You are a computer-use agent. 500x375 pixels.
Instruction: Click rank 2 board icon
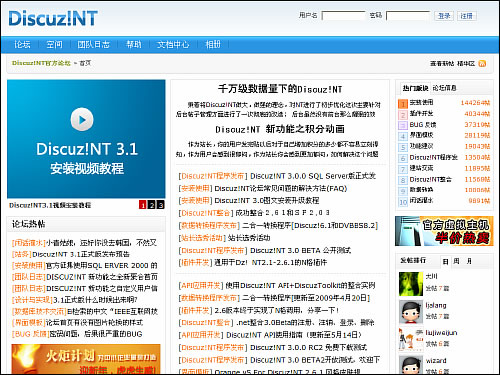403,115
